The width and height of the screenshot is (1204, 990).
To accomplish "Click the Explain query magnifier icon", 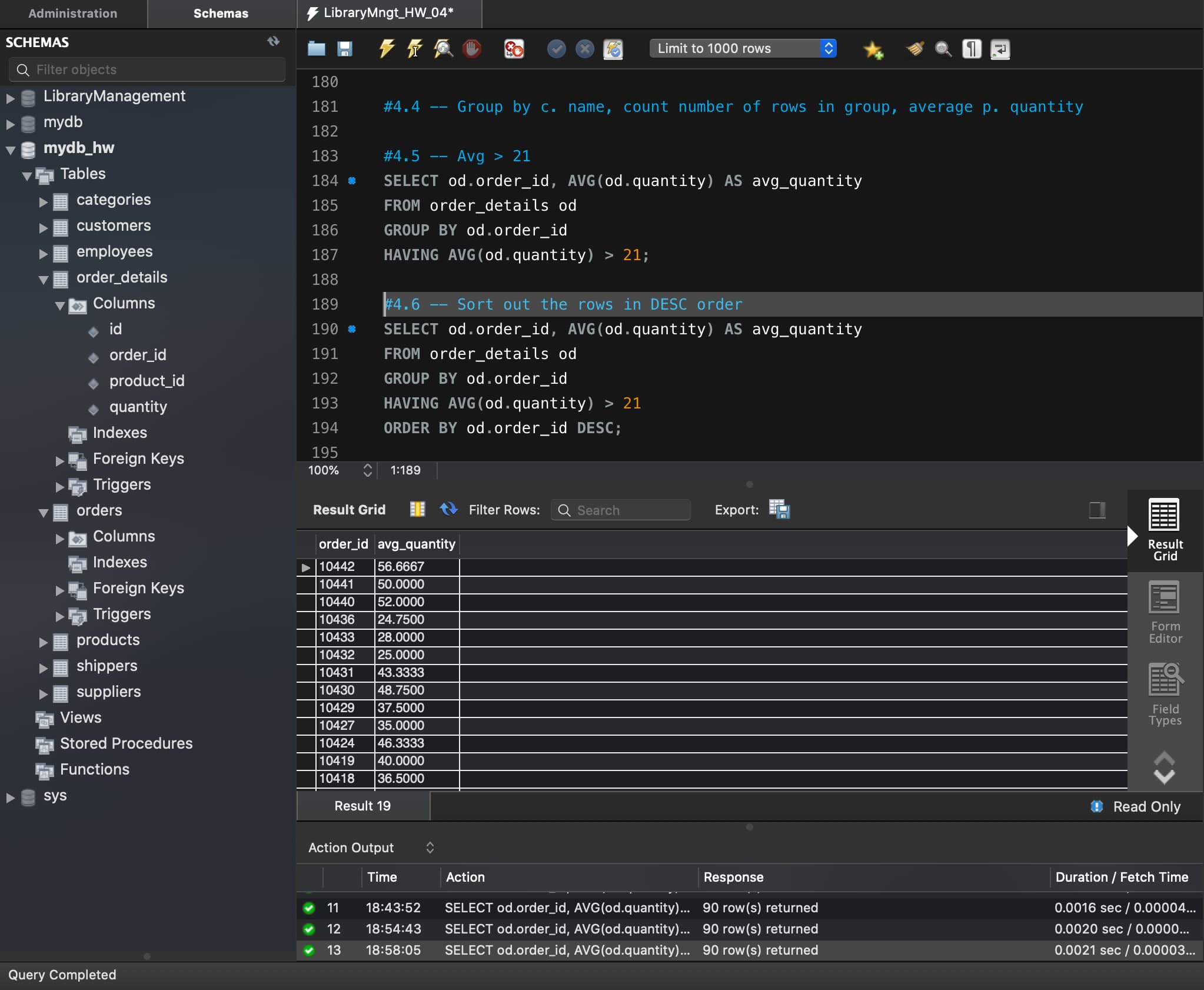I will coord(443,48).
